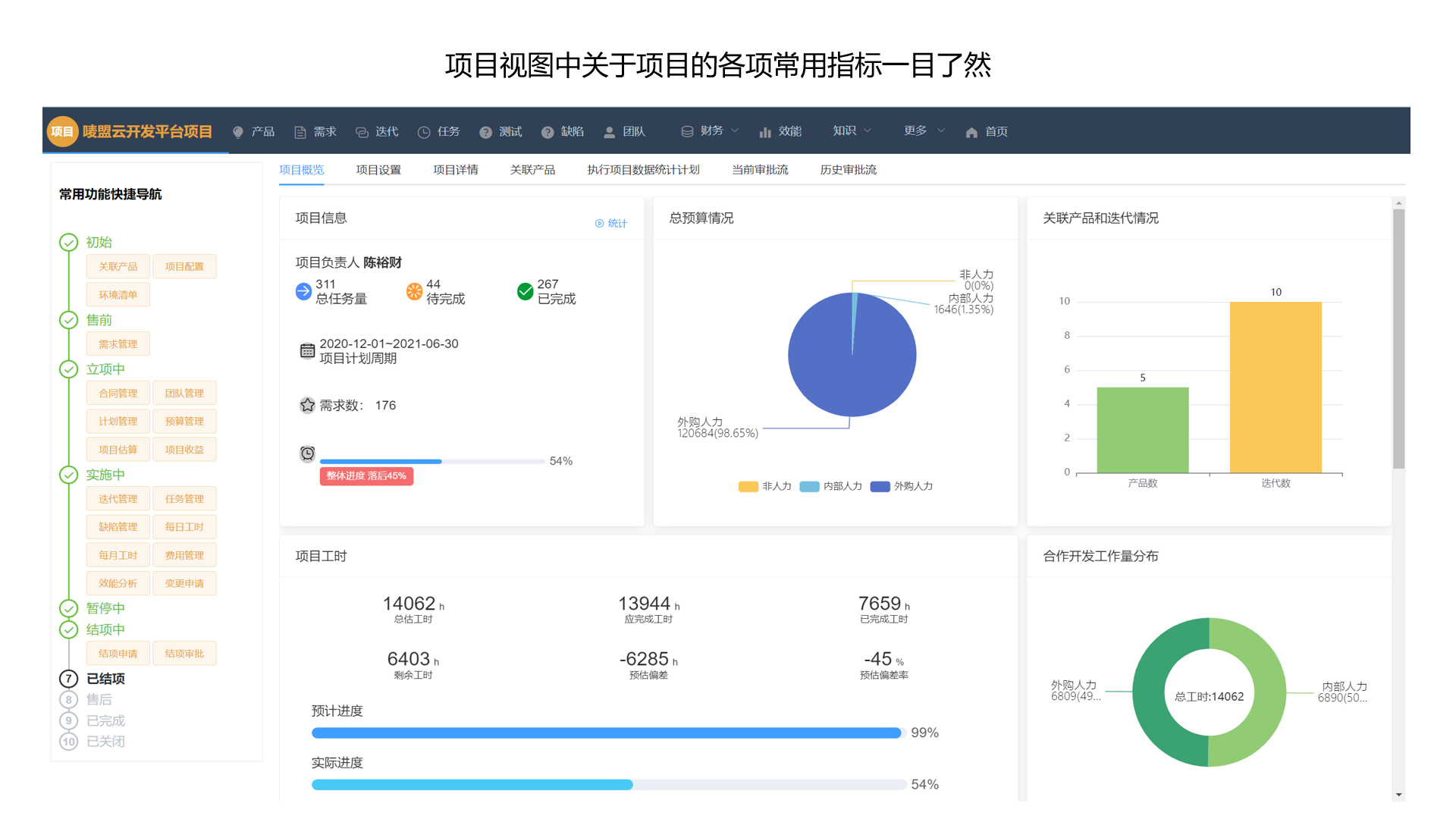Screen dimensions: 1456x819
Task: Click the 缺陷 question-mark icon
Action: (548, 132)
